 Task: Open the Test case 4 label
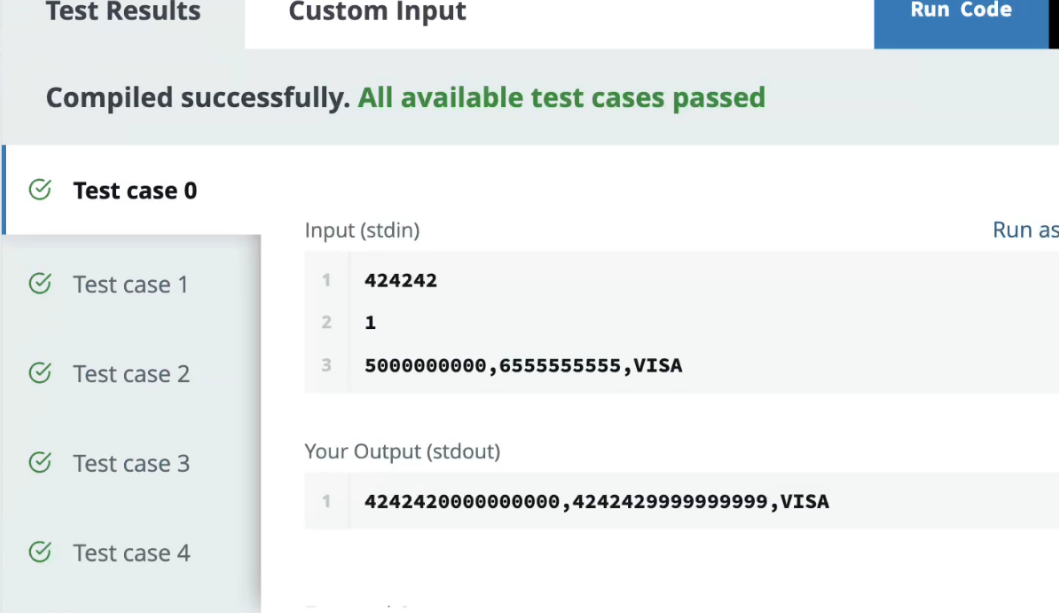coord(131,553)
